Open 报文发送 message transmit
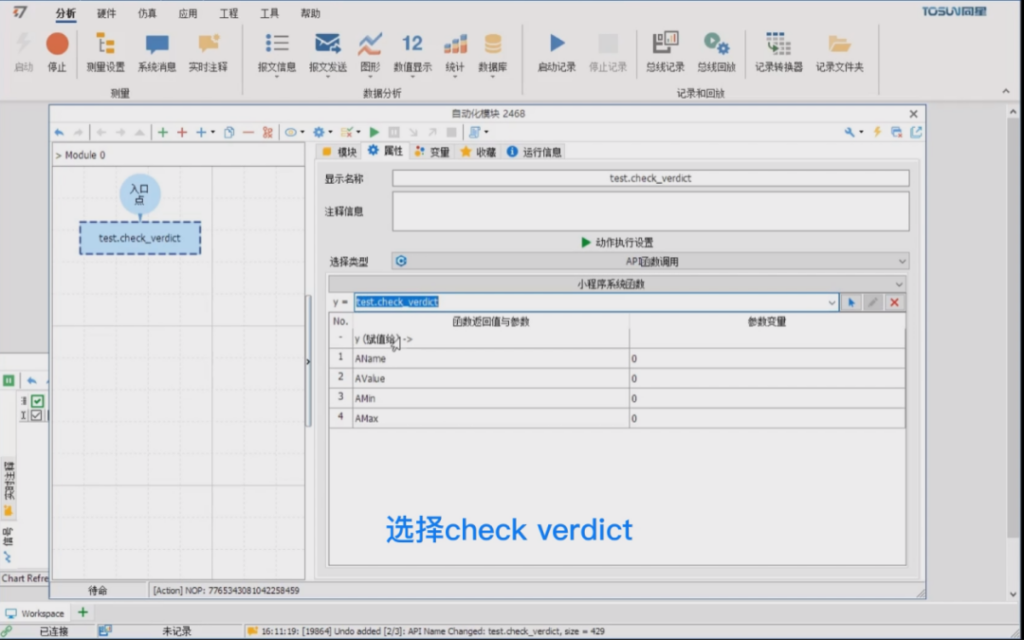This screenshot has height=640, width=1024. tap(328, 54)
